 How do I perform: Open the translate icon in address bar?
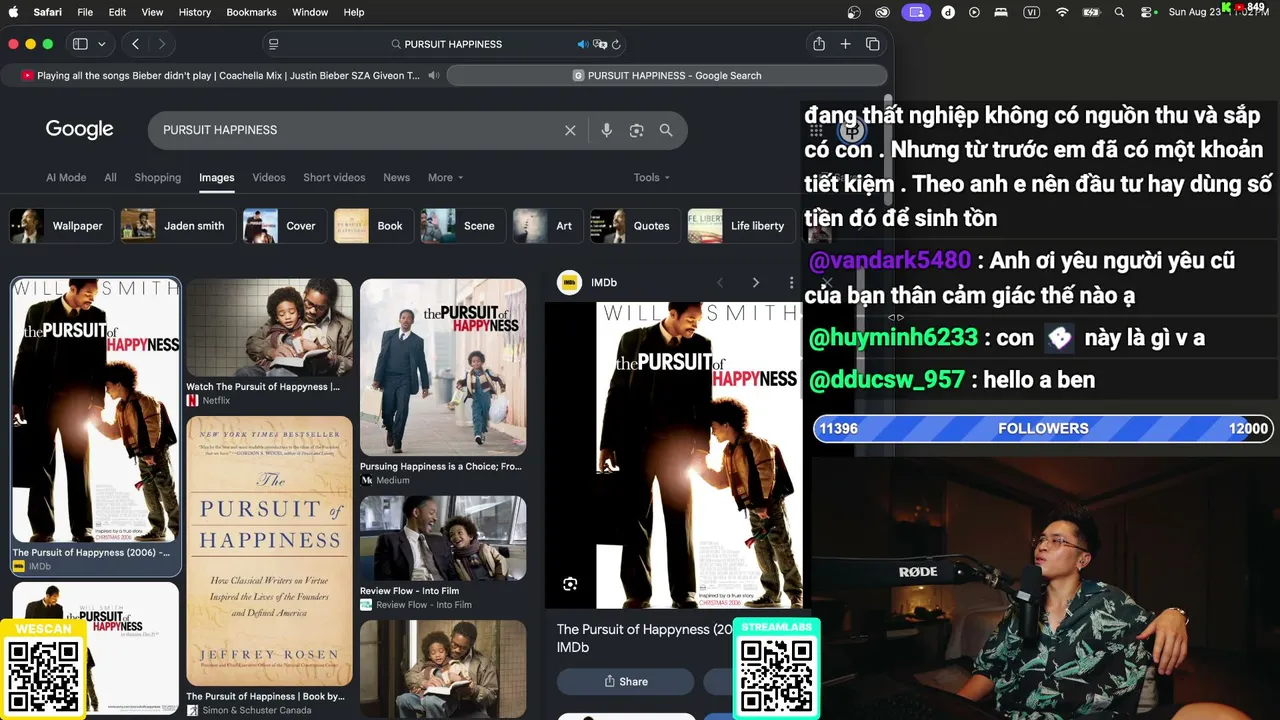[600, 44]
